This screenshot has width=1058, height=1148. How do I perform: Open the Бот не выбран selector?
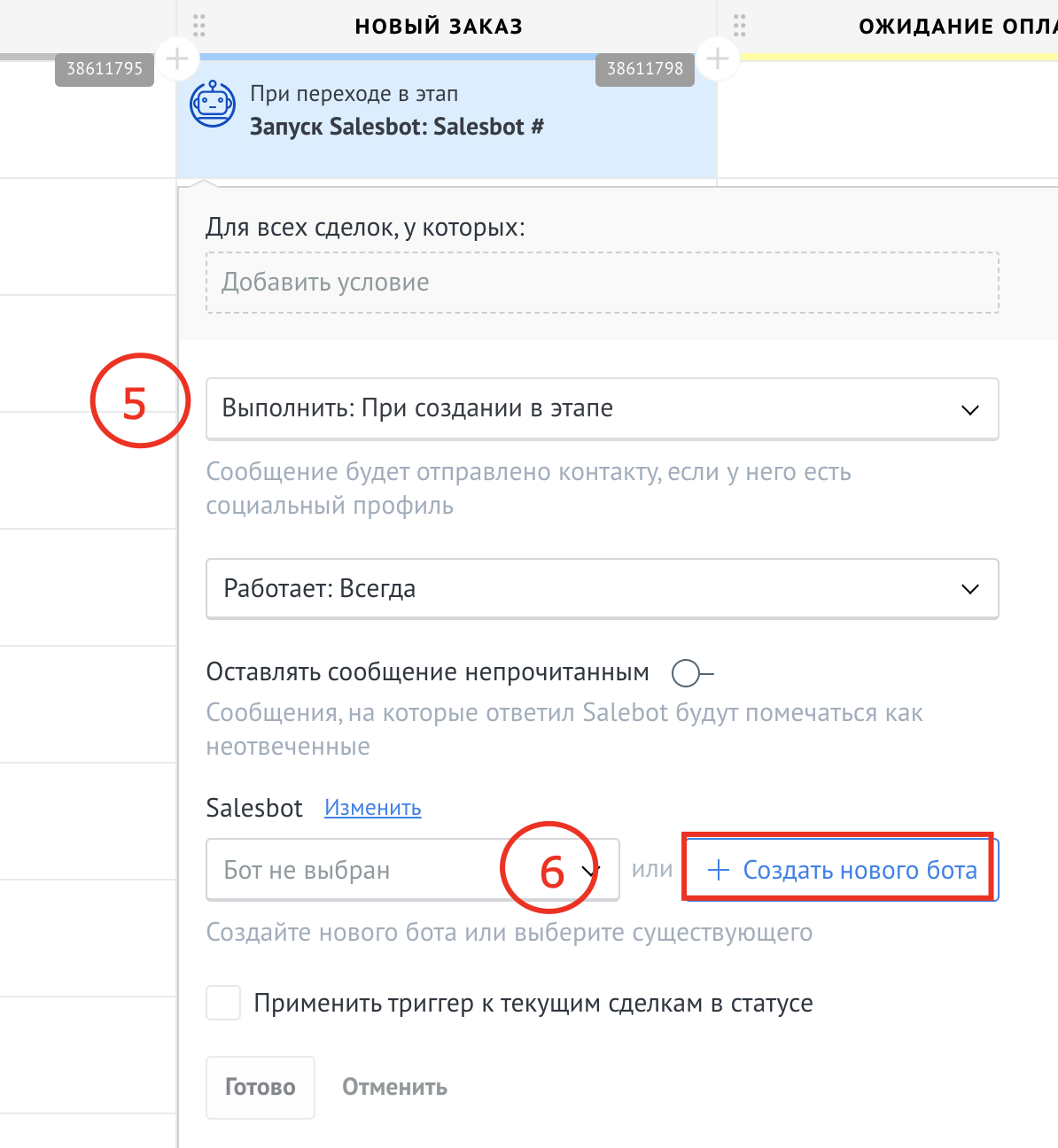[x=412, y=870]
